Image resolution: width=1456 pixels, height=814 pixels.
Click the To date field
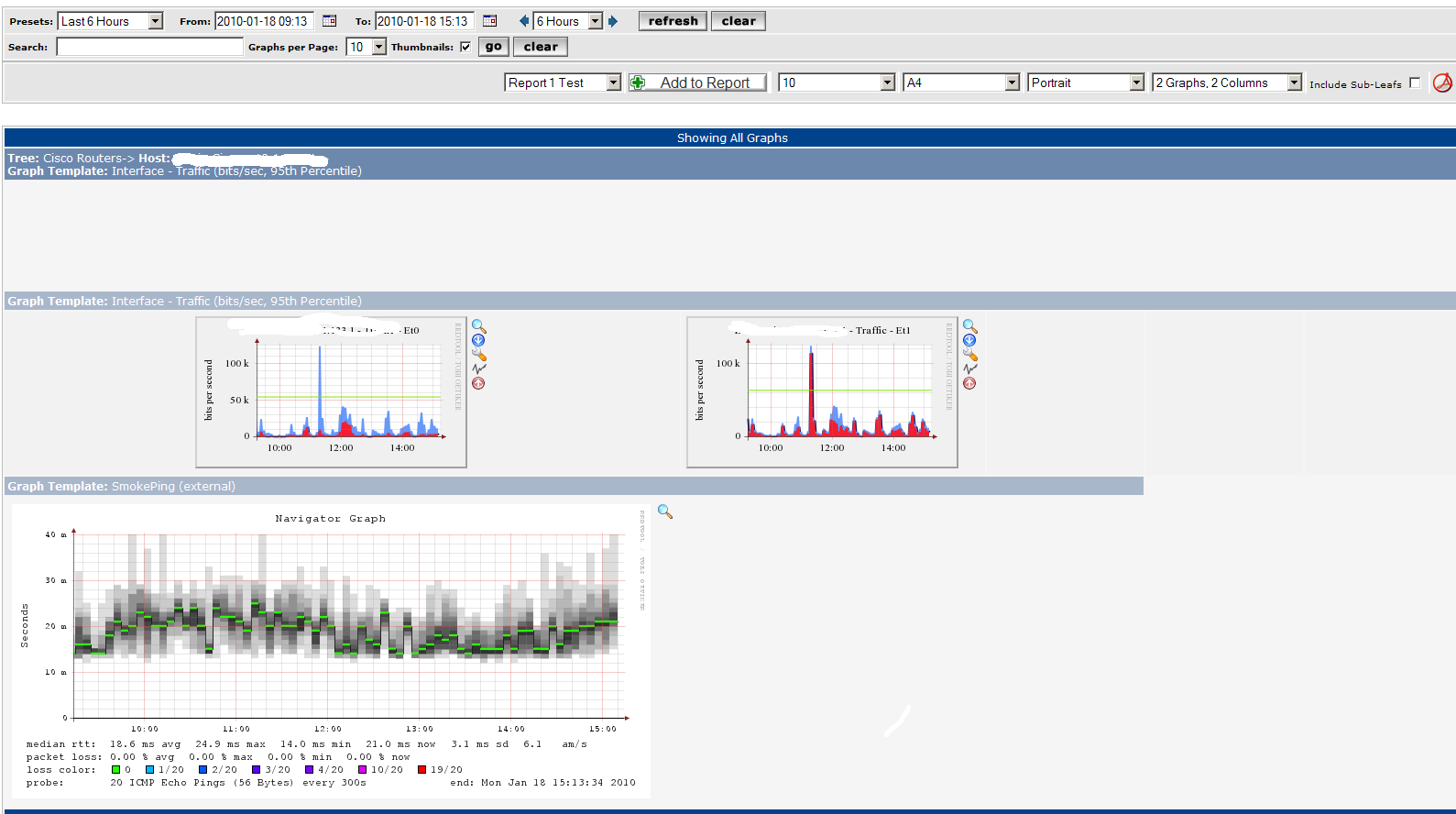tap(424, 21)
